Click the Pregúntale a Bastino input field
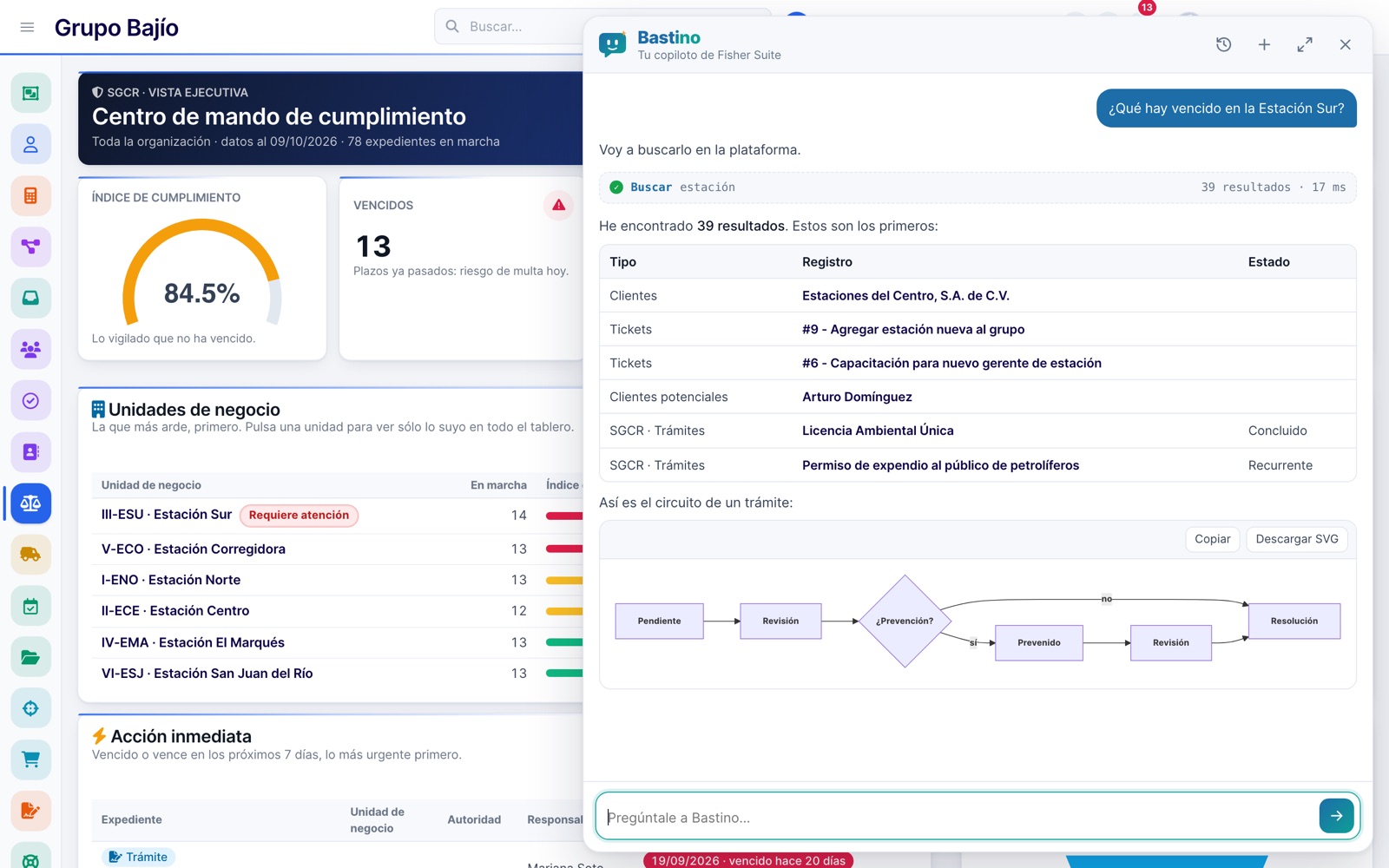The width and height of the screenshot is (1389, 868). (x=959, y=817)
